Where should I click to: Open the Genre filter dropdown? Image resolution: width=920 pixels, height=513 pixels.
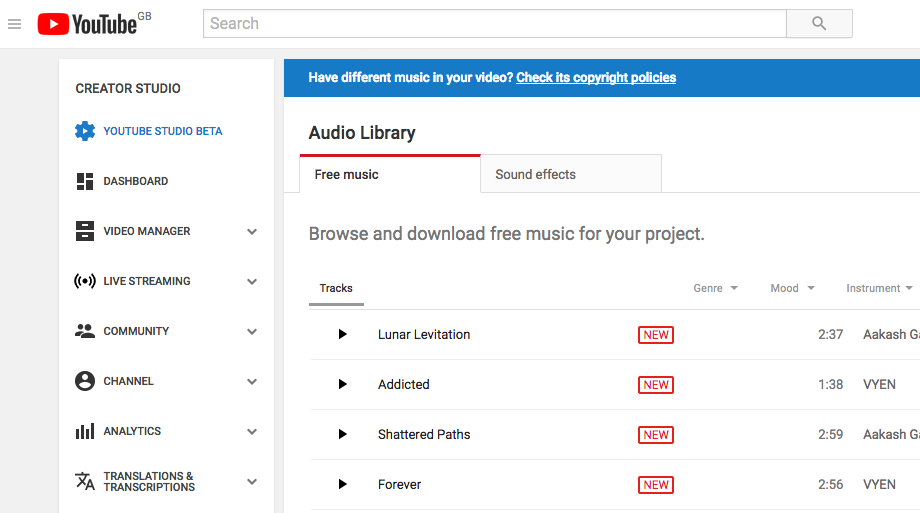(715, 288)
